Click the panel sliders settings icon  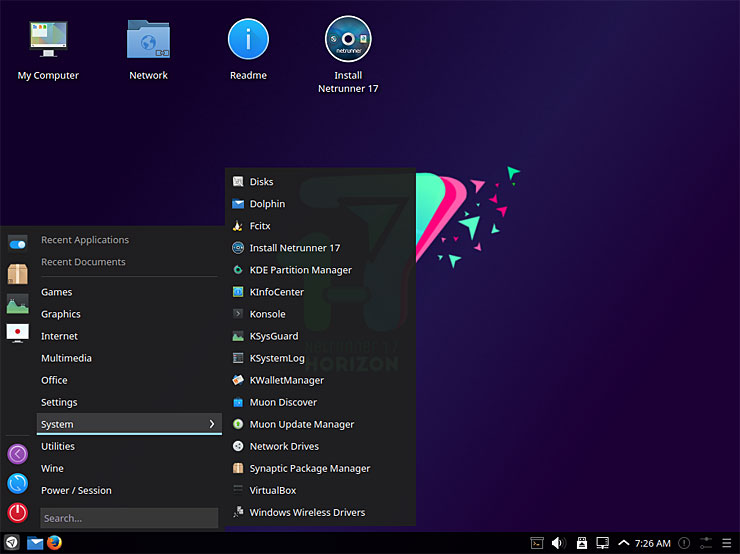706,543
